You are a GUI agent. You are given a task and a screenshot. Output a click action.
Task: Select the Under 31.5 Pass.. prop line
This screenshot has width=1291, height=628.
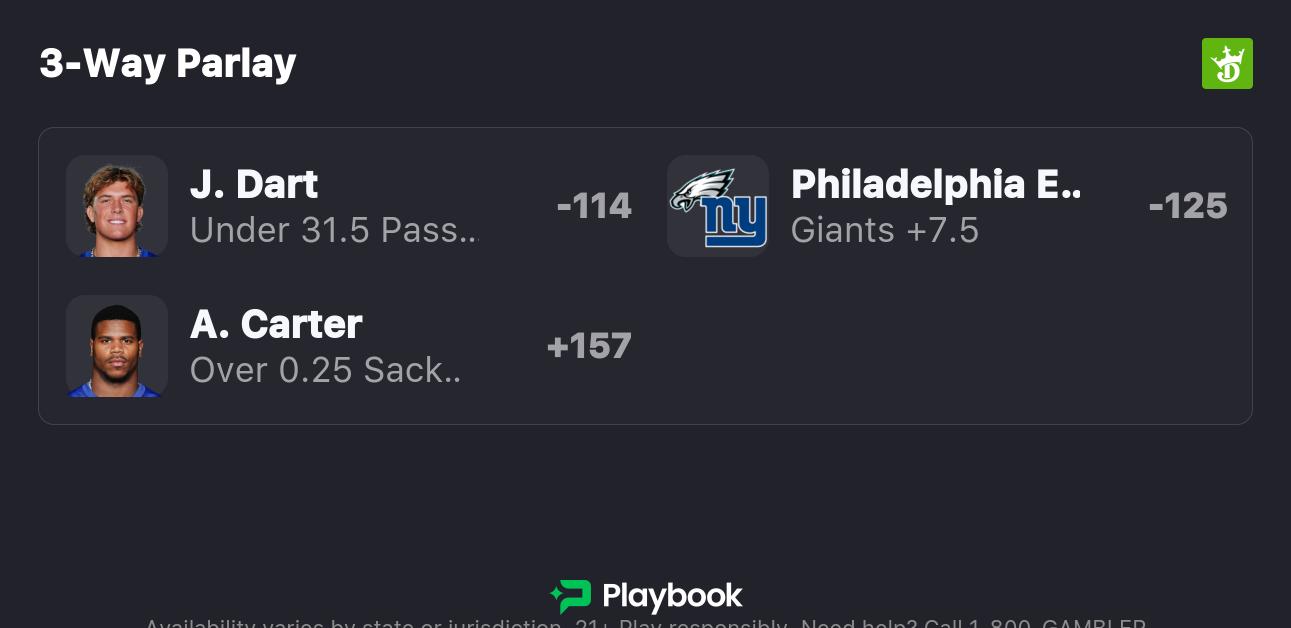(x=334, y=231)
